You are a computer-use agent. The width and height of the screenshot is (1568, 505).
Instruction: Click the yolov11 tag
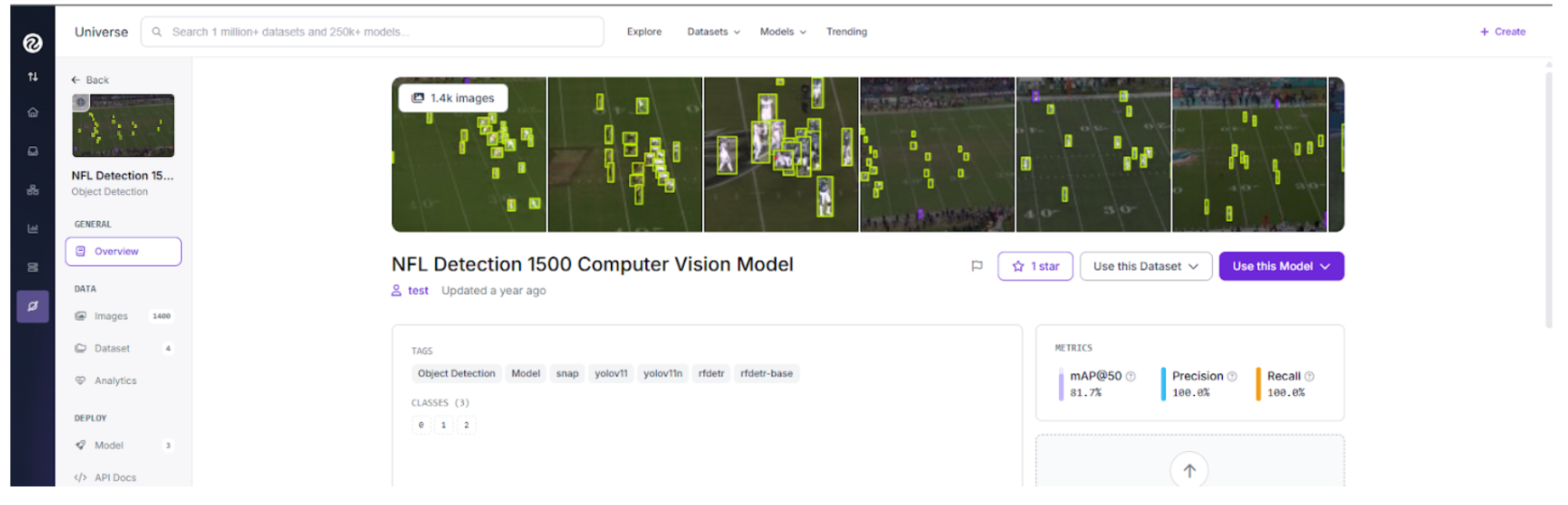click(x=611, y=373)
